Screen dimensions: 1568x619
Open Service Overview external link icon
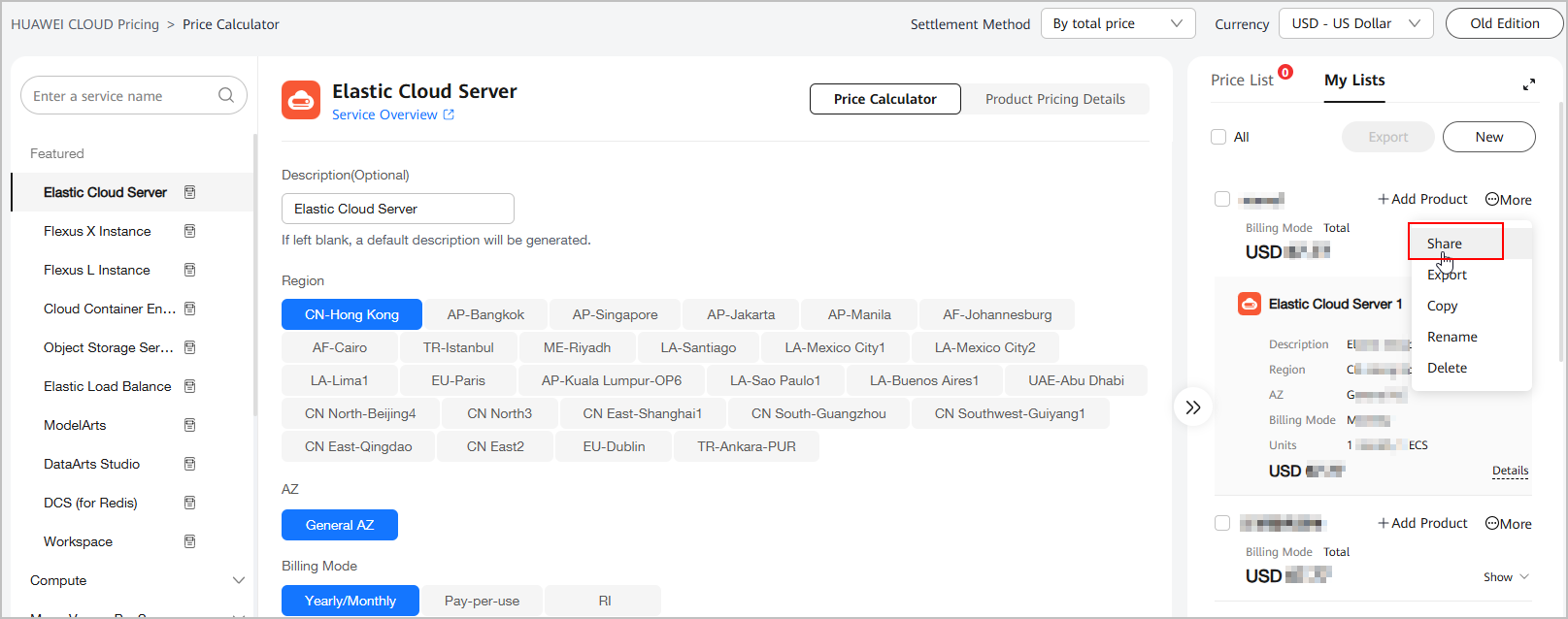pos(449,114)
